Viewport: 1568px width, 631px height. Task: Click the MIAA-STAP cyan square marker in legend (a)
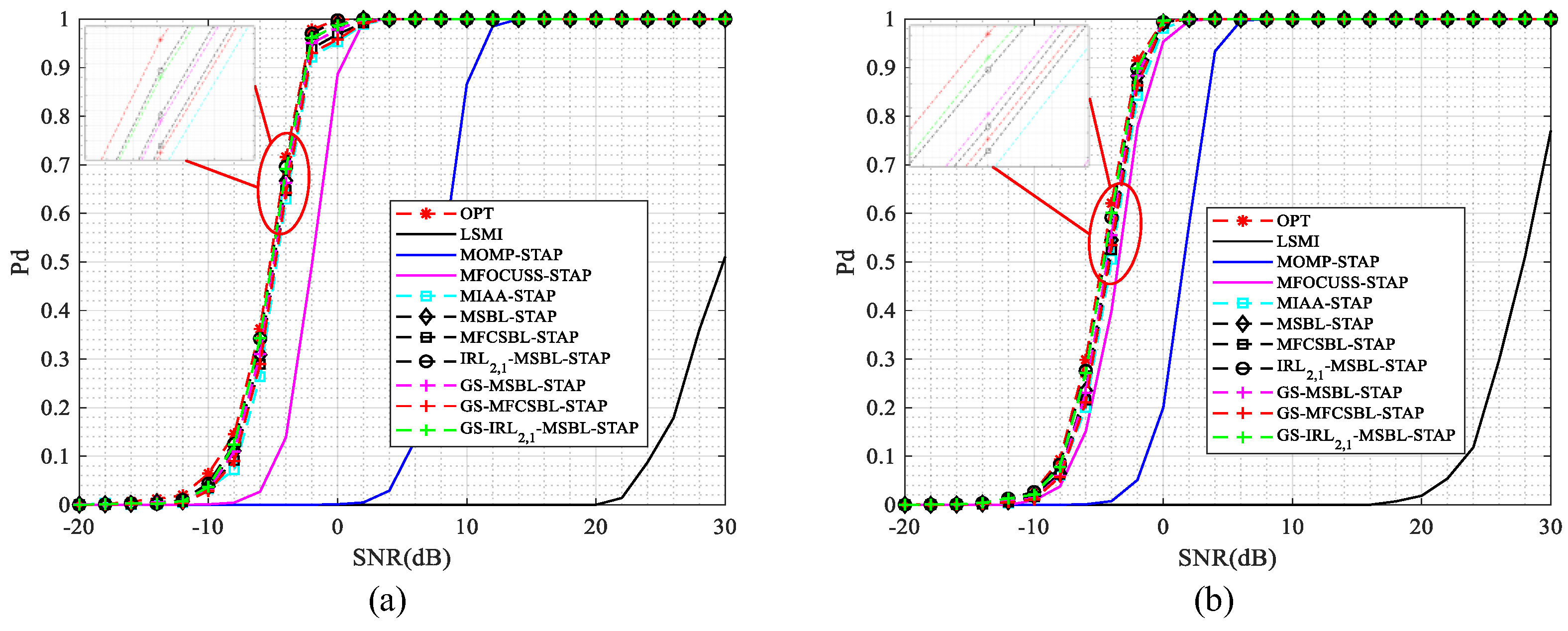point(426,296)
